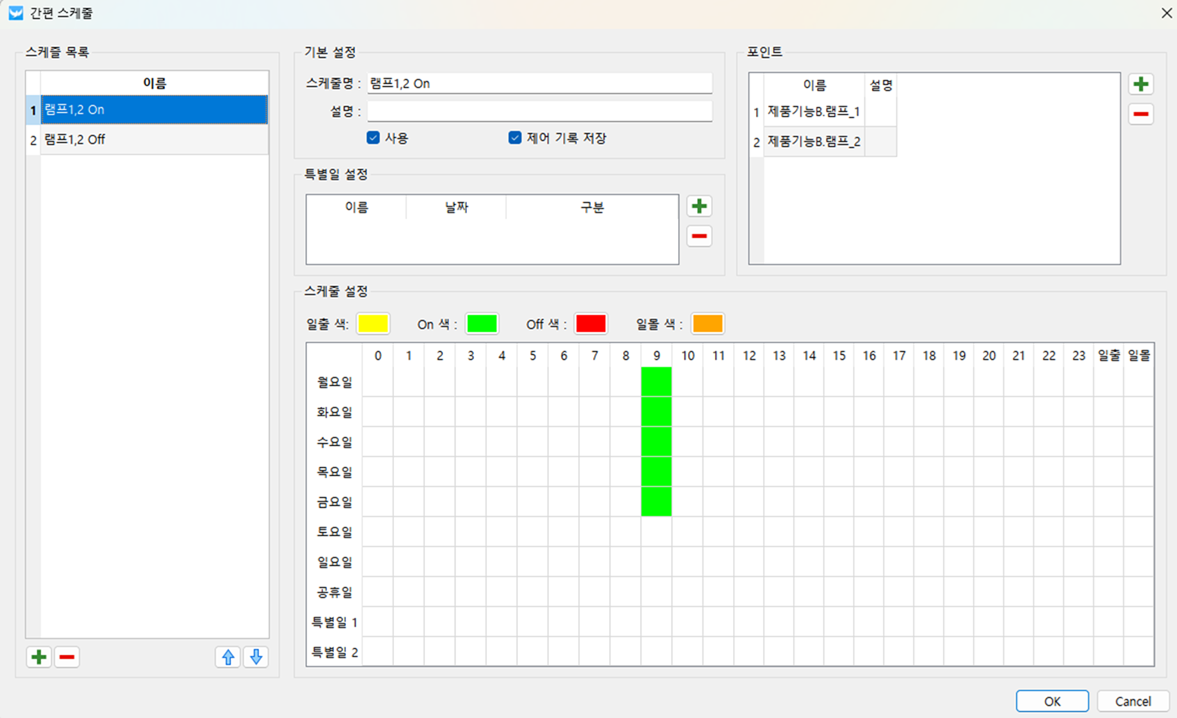Click the empty 설명 input field
The image size is (1177, 718).
539,112
